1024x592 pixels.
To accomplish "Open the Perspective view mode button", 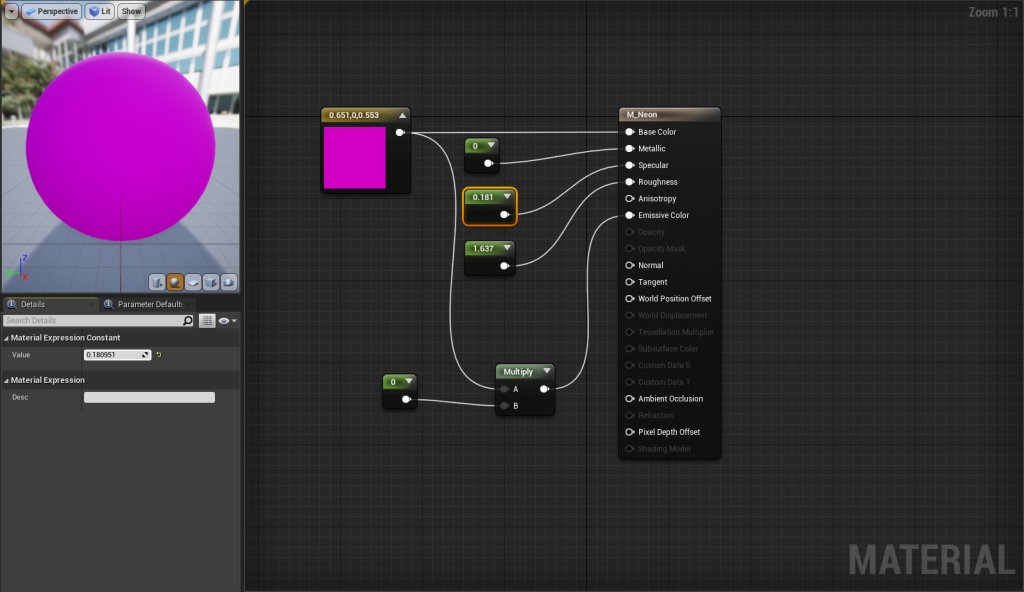I will [x=52, y=11].
